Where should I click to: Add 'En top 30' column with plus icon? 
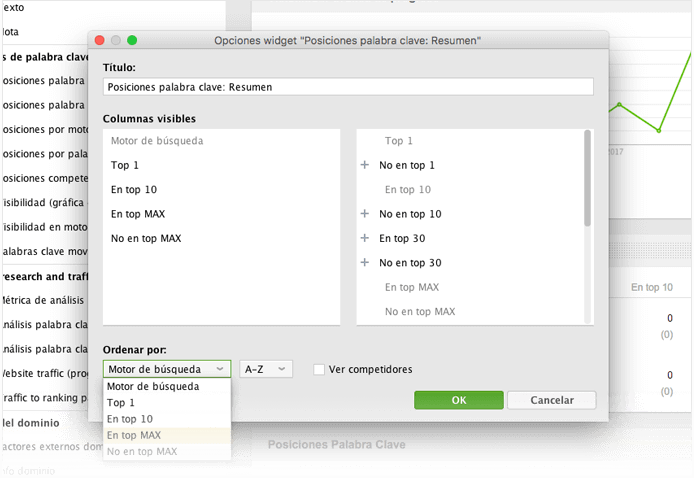tap(365, 238)
